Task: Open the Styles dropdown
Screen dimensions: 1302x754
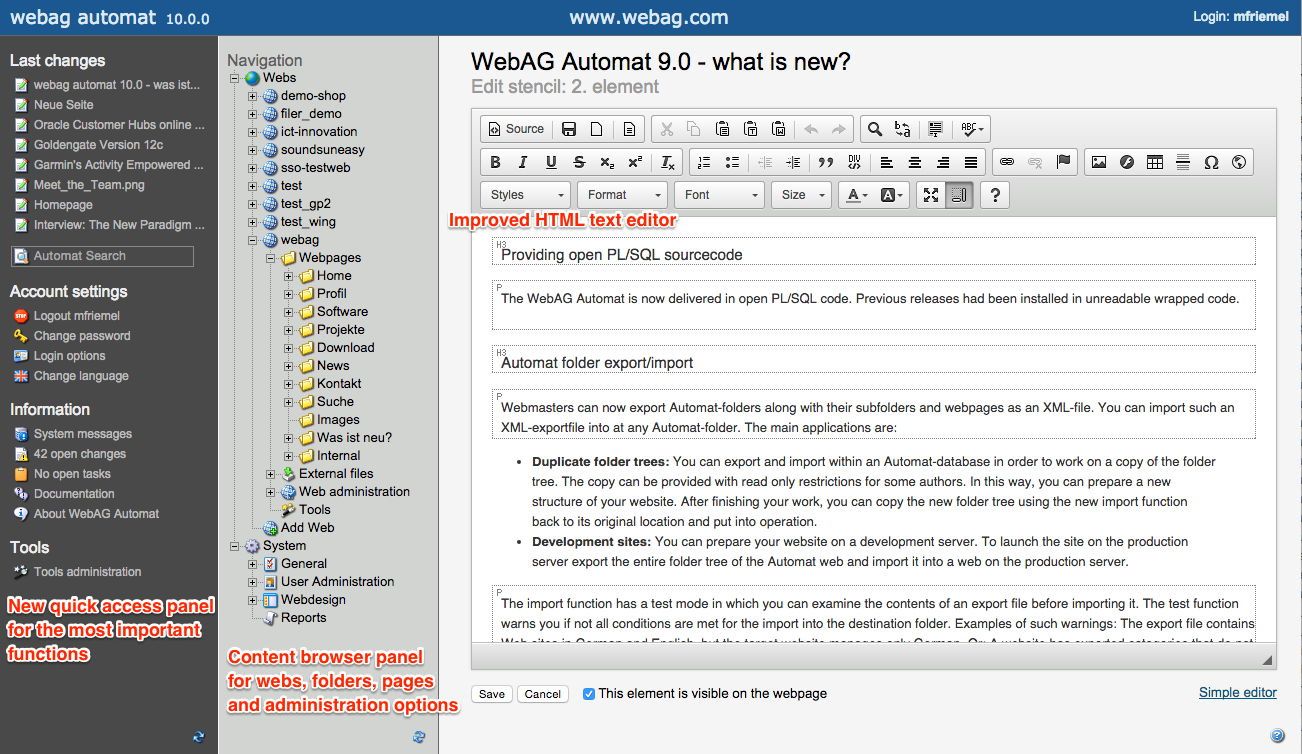Action: tap(526, 195)
